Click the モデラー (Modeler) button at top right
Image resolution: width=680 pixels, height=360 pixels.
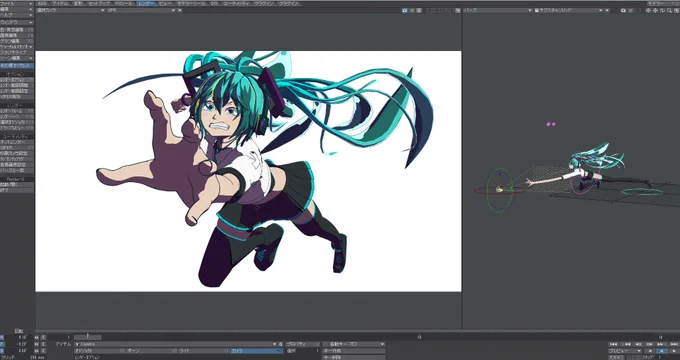663,3
